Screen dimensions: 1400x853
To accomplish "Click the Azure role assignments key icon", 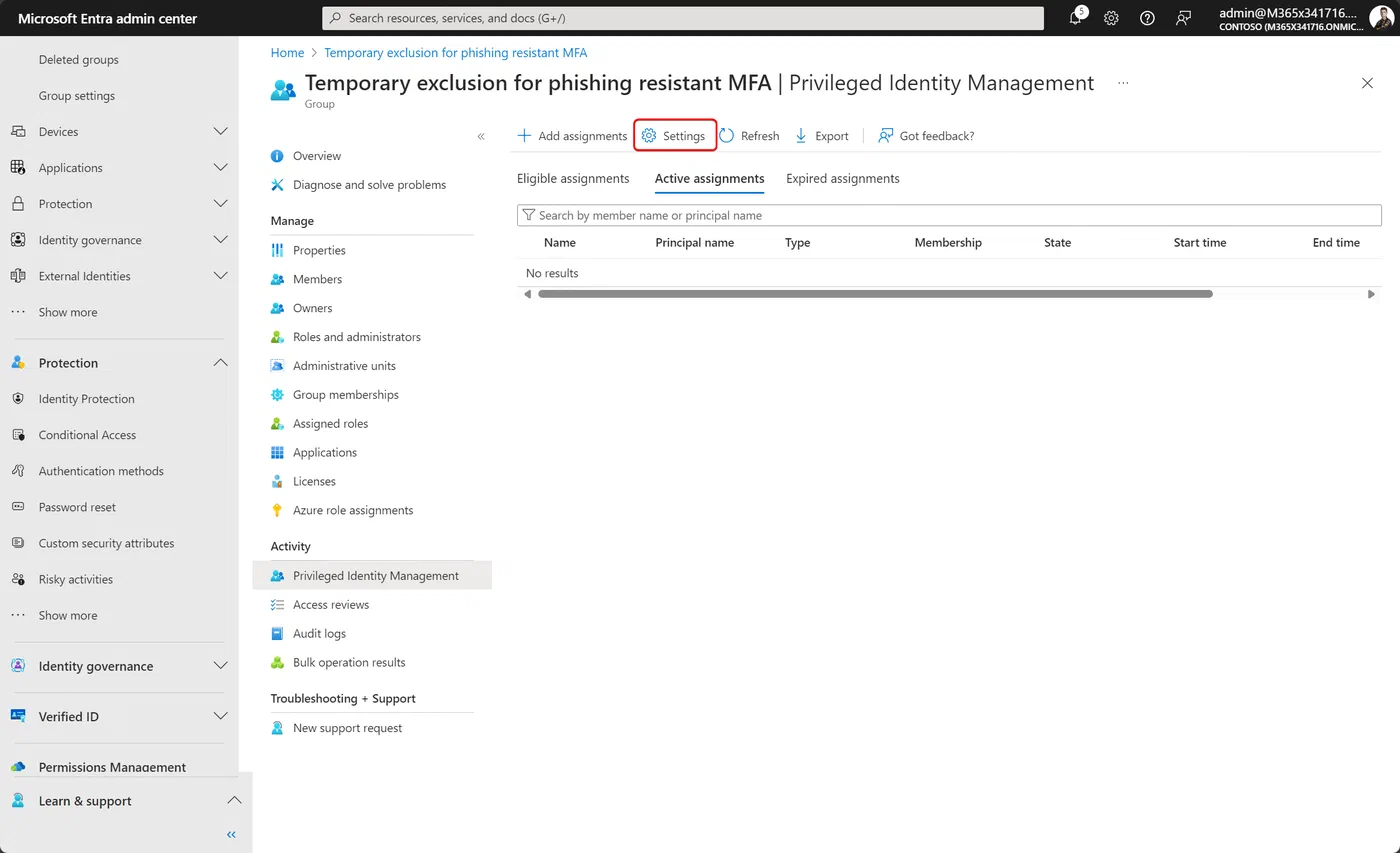I will point(278,510).
